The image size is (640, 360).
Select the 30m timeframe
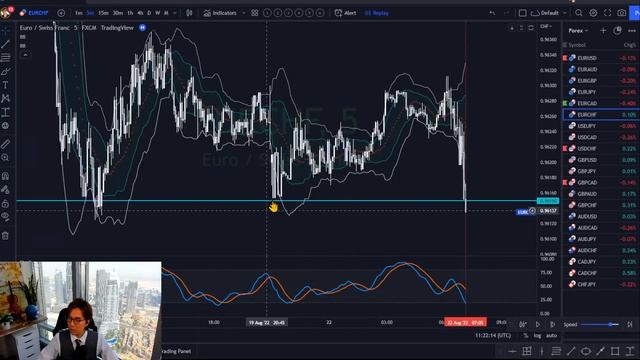(x=118, y=13)
